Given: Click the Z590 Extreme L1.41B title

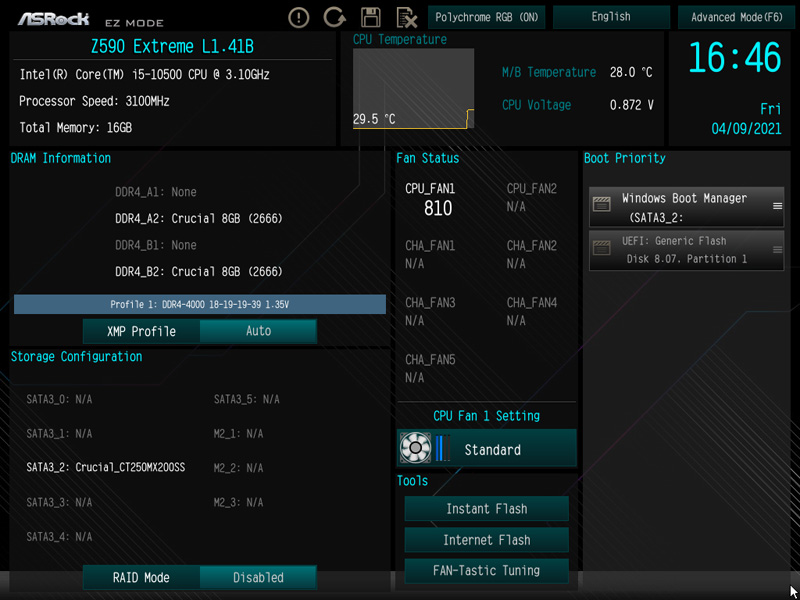Looking at the screenshot, I should [172, 46].
